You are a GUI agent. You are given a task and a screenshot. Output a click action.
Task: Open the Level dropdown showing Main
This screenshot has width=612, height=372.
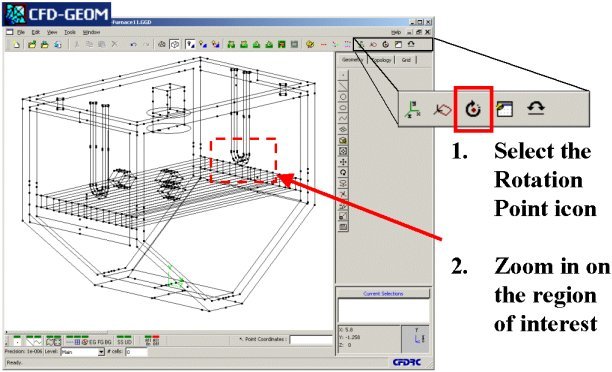click(83, 352)
